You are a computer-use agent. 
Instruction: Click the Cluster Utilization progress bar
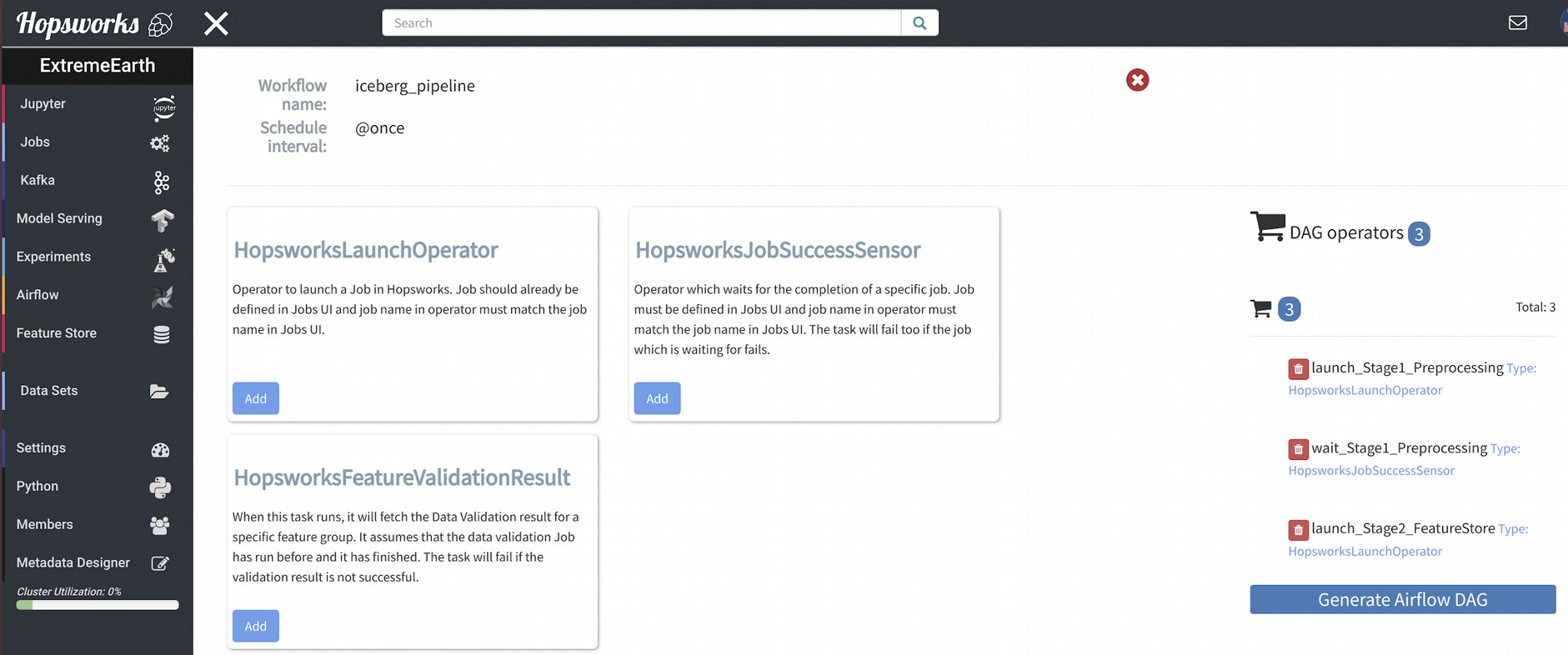[x=98, y=605]
